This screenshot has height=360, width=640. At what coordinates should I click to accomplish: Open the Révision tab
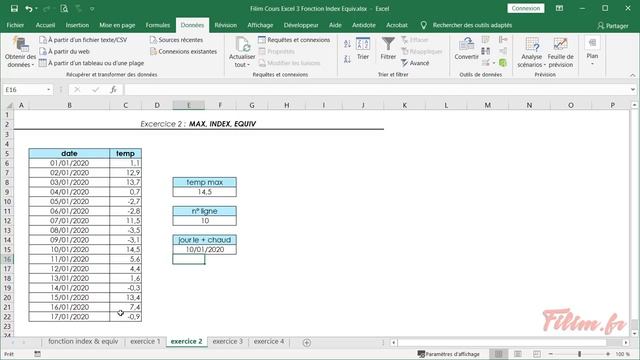(226, 25)
